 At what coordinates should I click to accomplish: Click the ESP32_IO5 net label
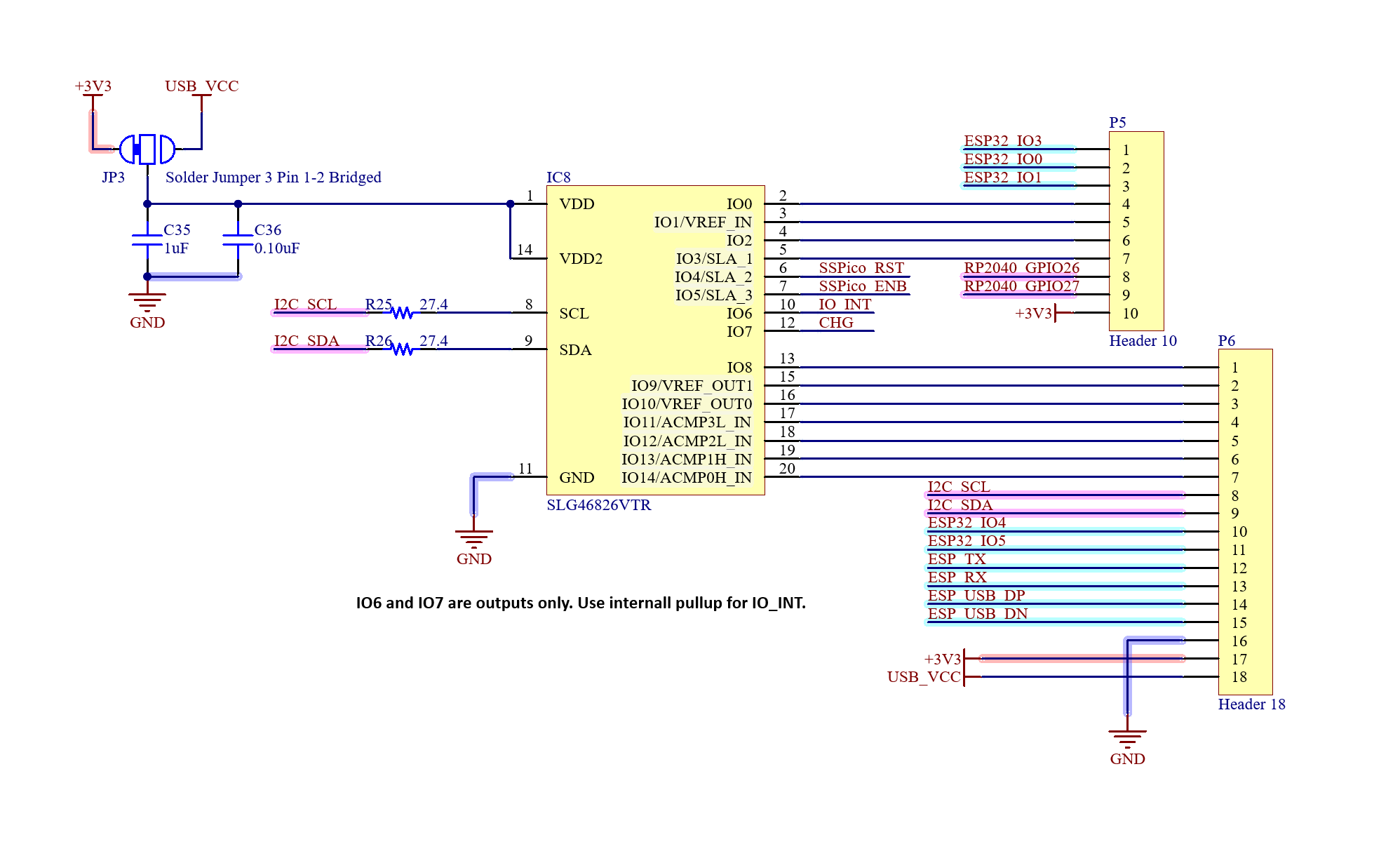click(x=966, y=541)
